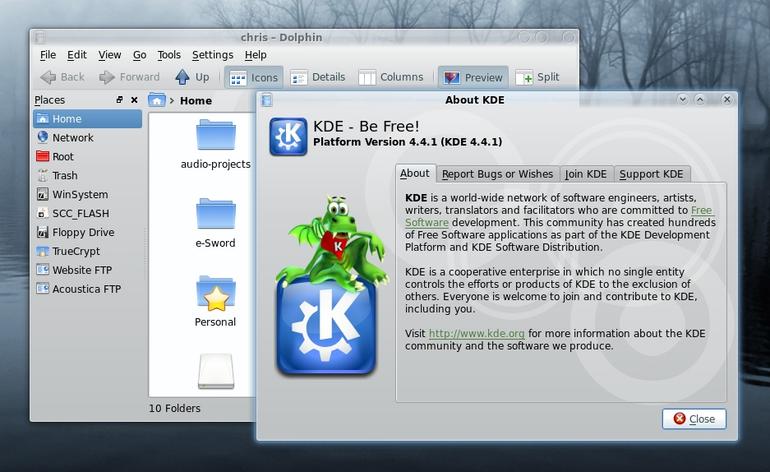770x472 pixels.
Task: Open the Edit menu
Action: (77, 55)
